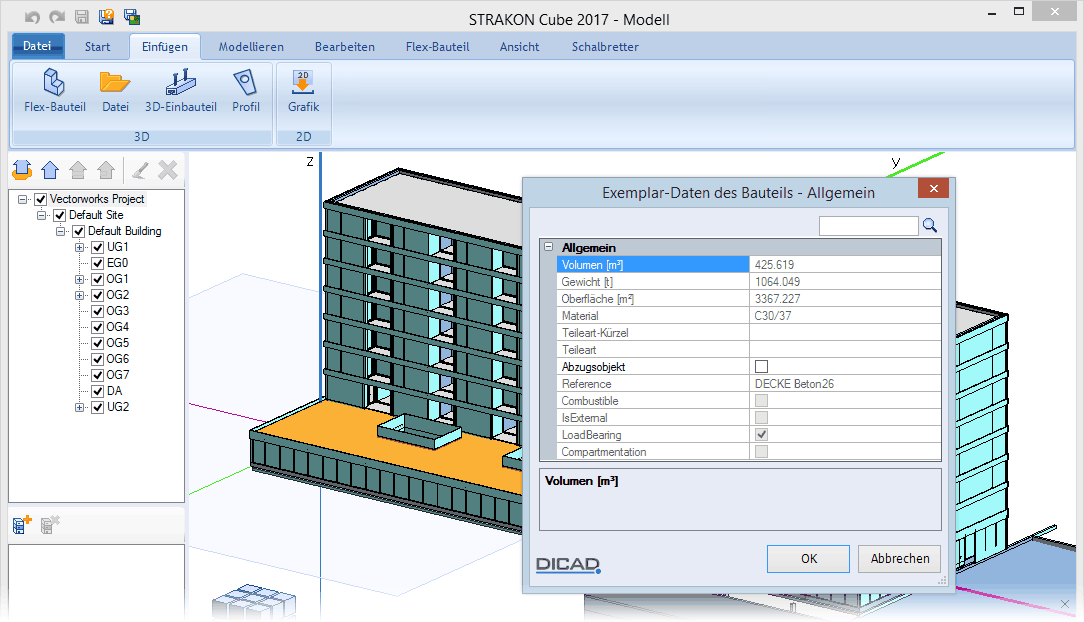Click the orange box arrow icon above tree

[22, 169]
